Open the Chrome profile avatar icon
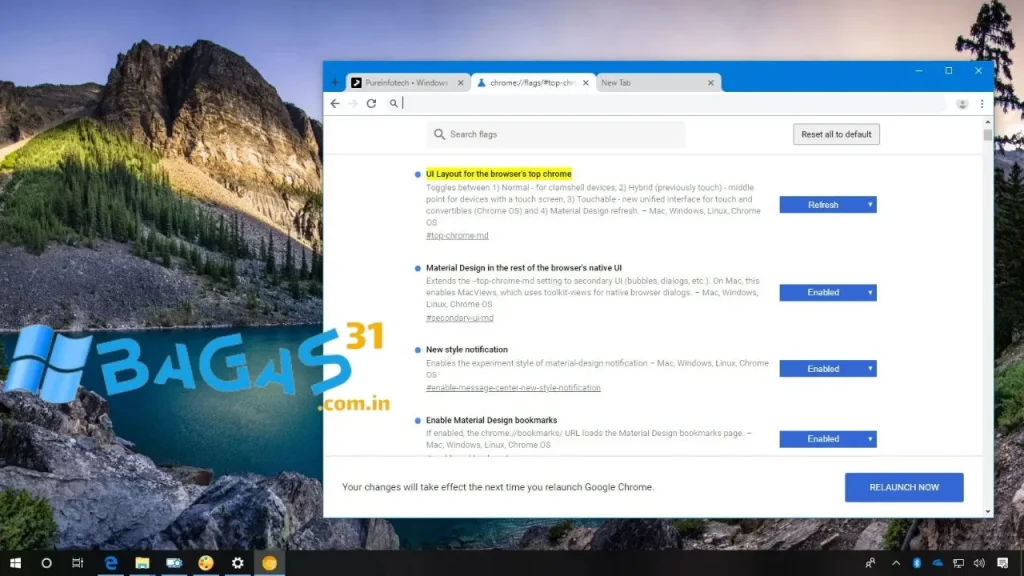 point(962,104)
